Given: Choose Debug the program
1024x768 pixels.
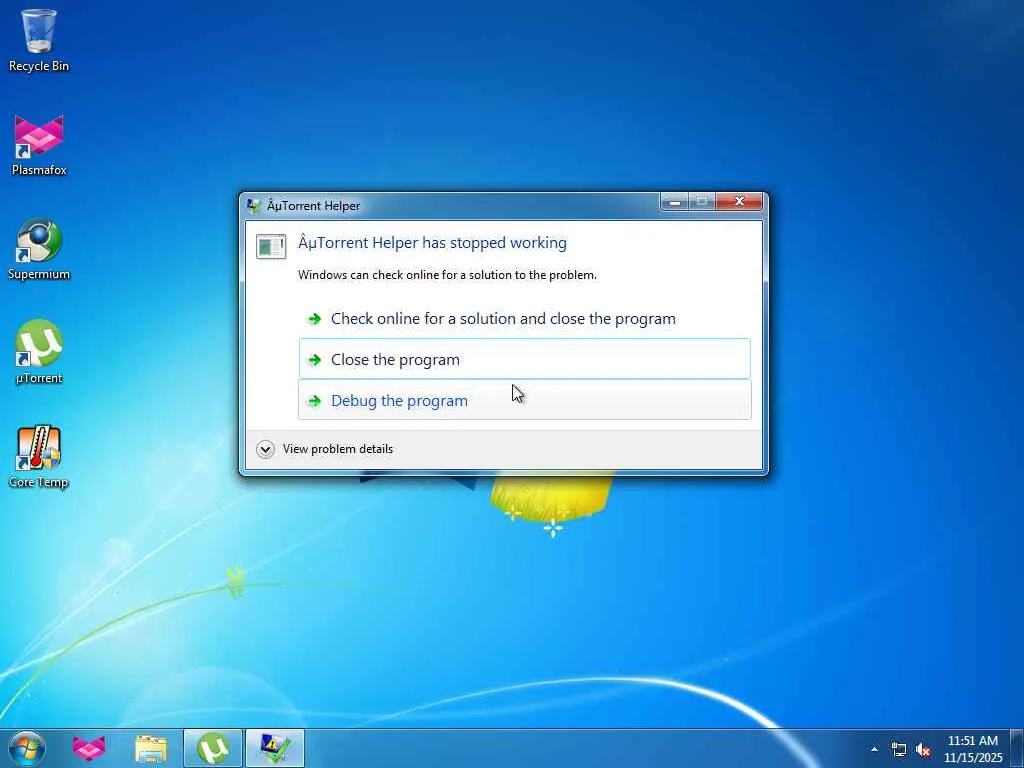Looking at the screenshot, I should pos(524,400).
